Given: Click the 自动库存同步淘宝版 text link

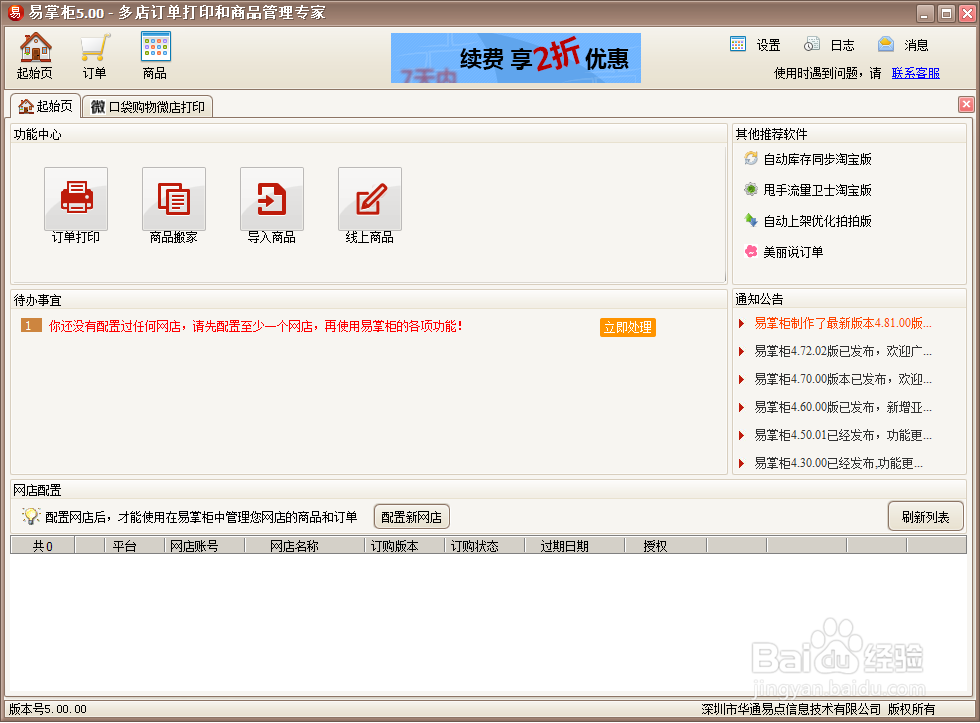Looking at the screenshot, I should click(x=818, y=159).
